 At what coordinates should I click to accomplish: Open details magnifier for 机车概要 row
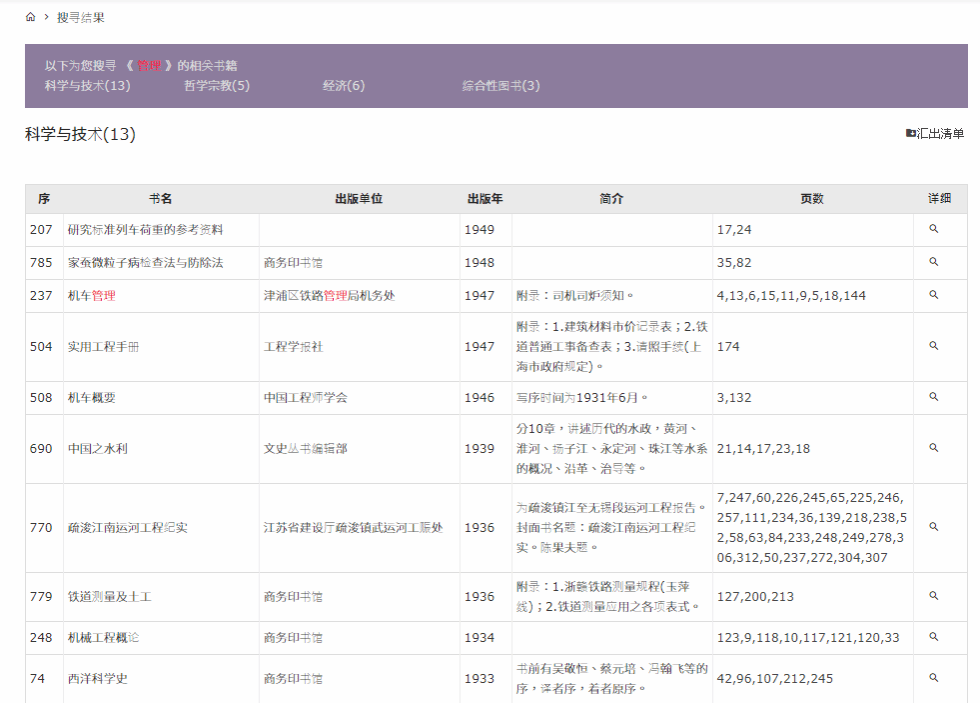point(933,397)
